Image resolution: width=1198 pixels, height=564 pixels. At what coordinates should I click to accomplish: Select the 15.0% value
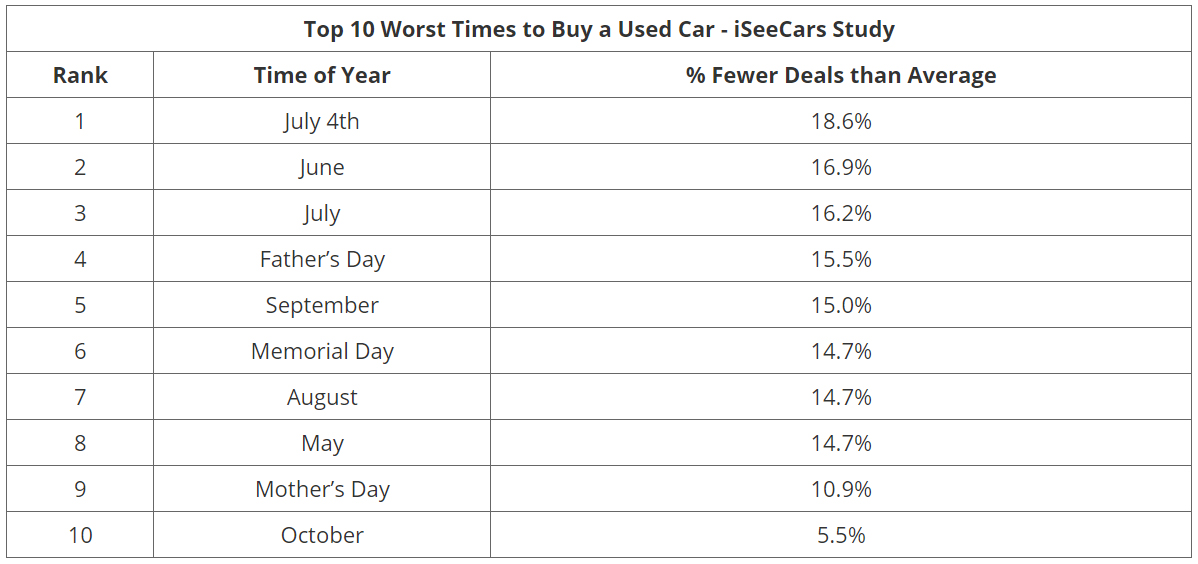click(x=841, y=305)
